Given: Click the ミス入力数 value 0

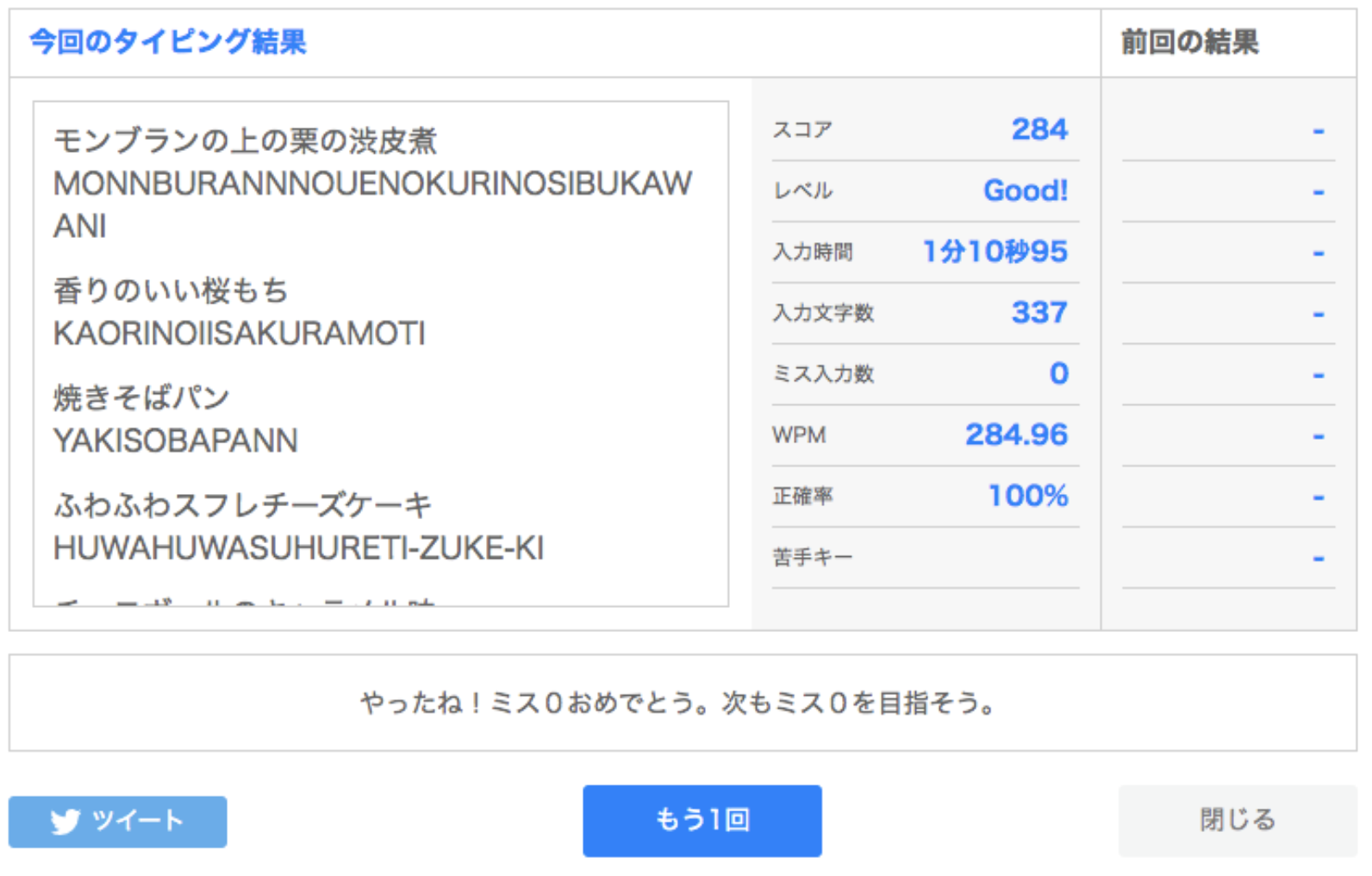Looking at the screenshot, I should (1058, 373).
